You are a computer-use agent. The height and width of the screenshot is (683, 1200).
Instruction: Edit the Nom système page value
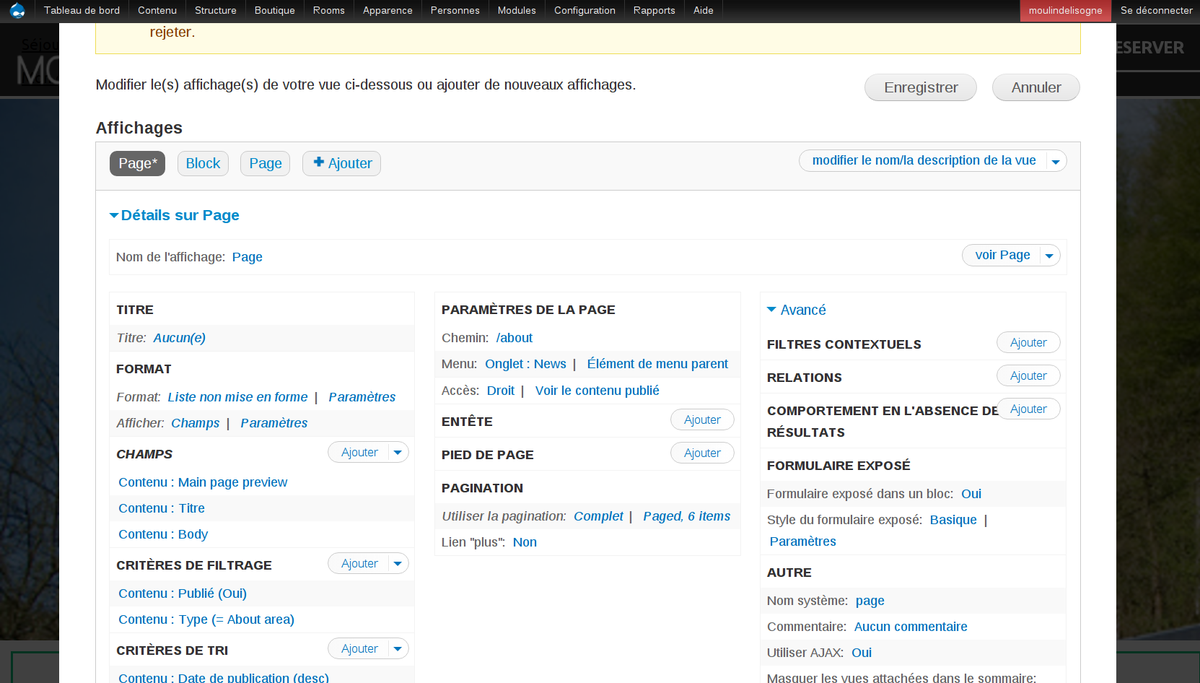pos(870,601)
